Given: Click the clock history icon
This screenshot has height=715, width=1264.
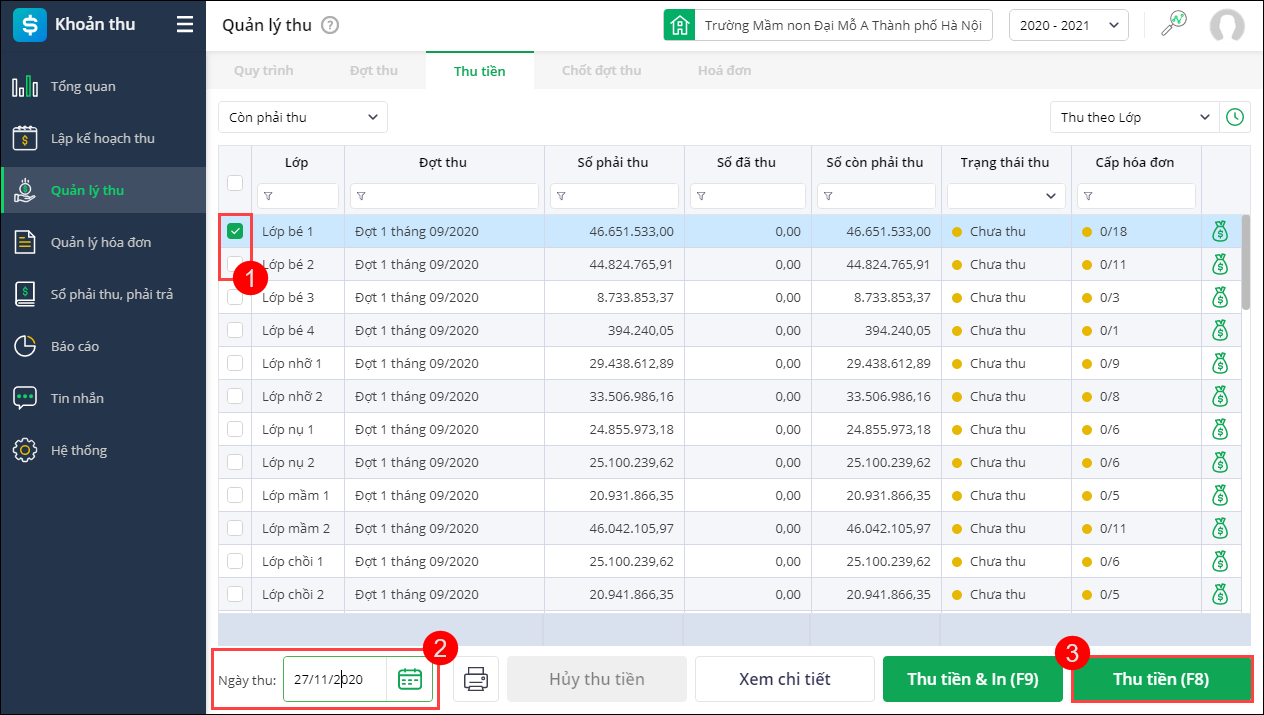Looking at the screenshot, I should 1235,117.
